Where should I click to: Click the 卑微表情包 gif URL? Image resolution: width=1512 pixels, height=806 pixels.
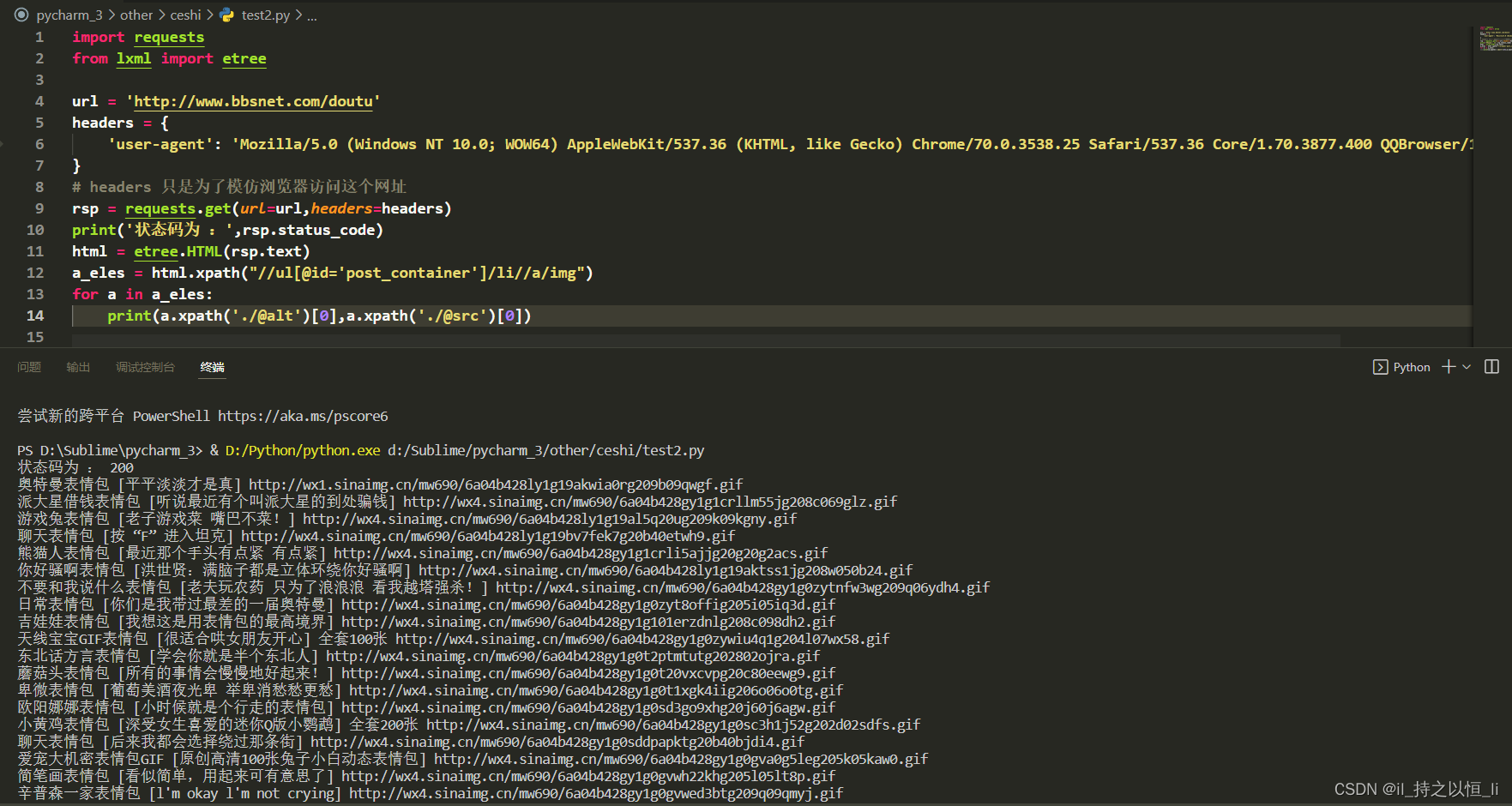(596, 690)
